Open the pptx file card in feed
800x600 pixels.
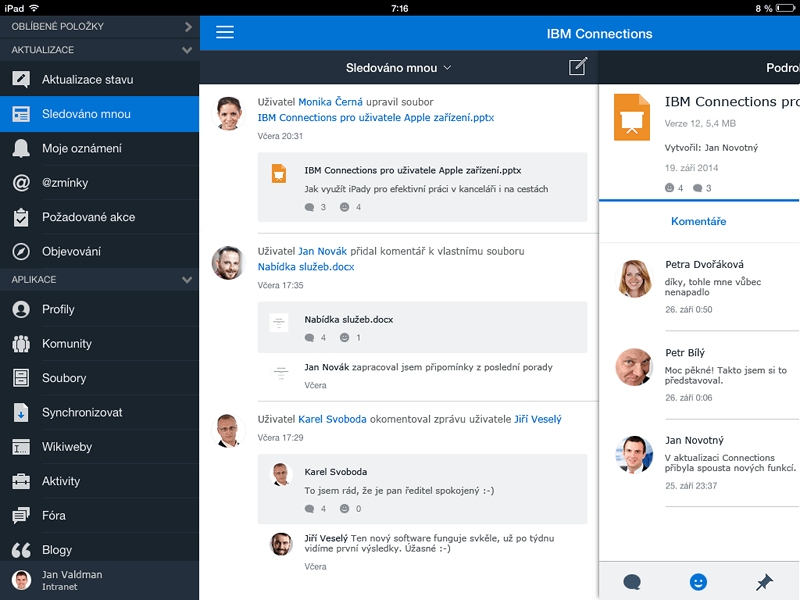[422, 187]
